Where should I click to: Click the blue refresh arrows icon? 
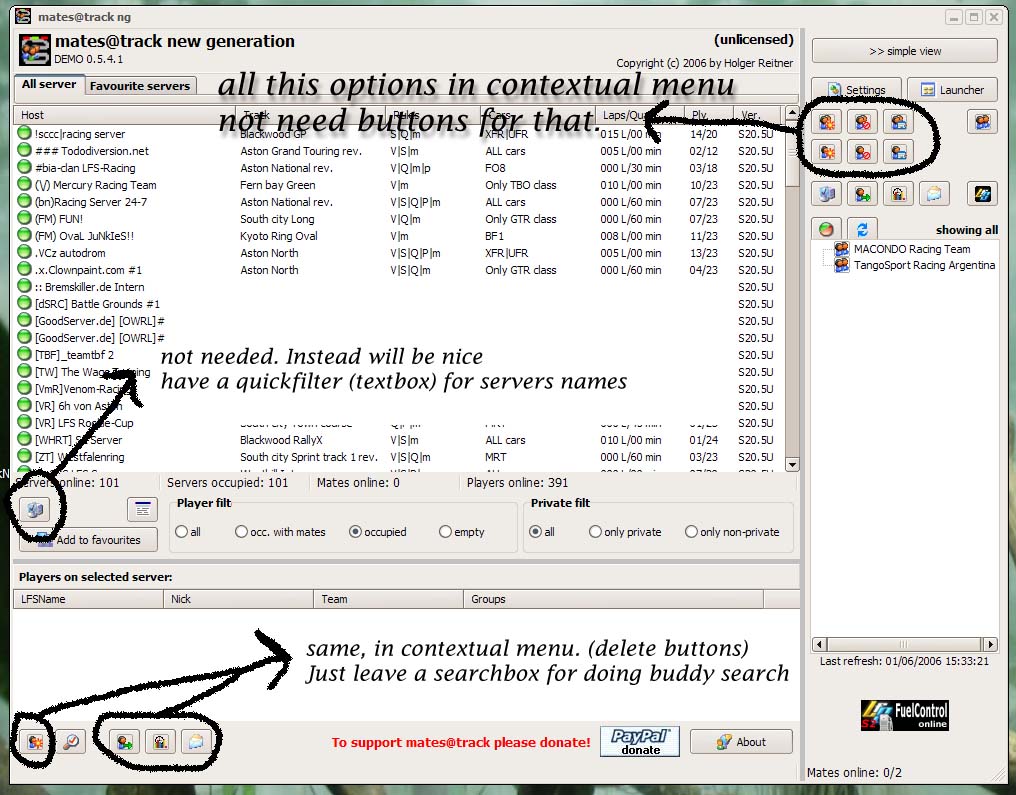tap(862, 229)
